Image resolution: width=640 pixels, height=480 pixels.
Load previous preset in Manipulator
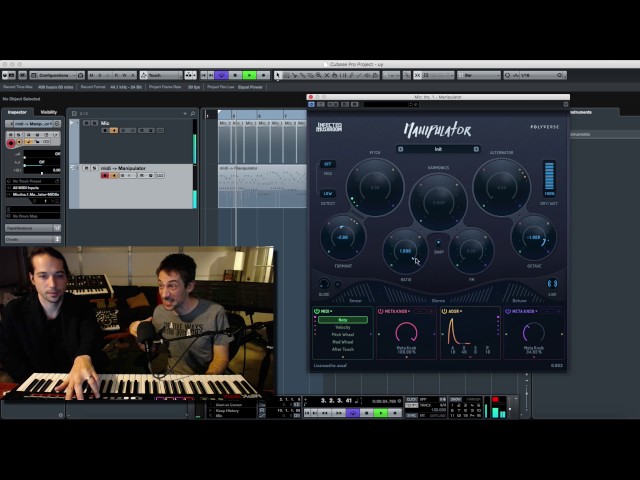coord(400,149)
